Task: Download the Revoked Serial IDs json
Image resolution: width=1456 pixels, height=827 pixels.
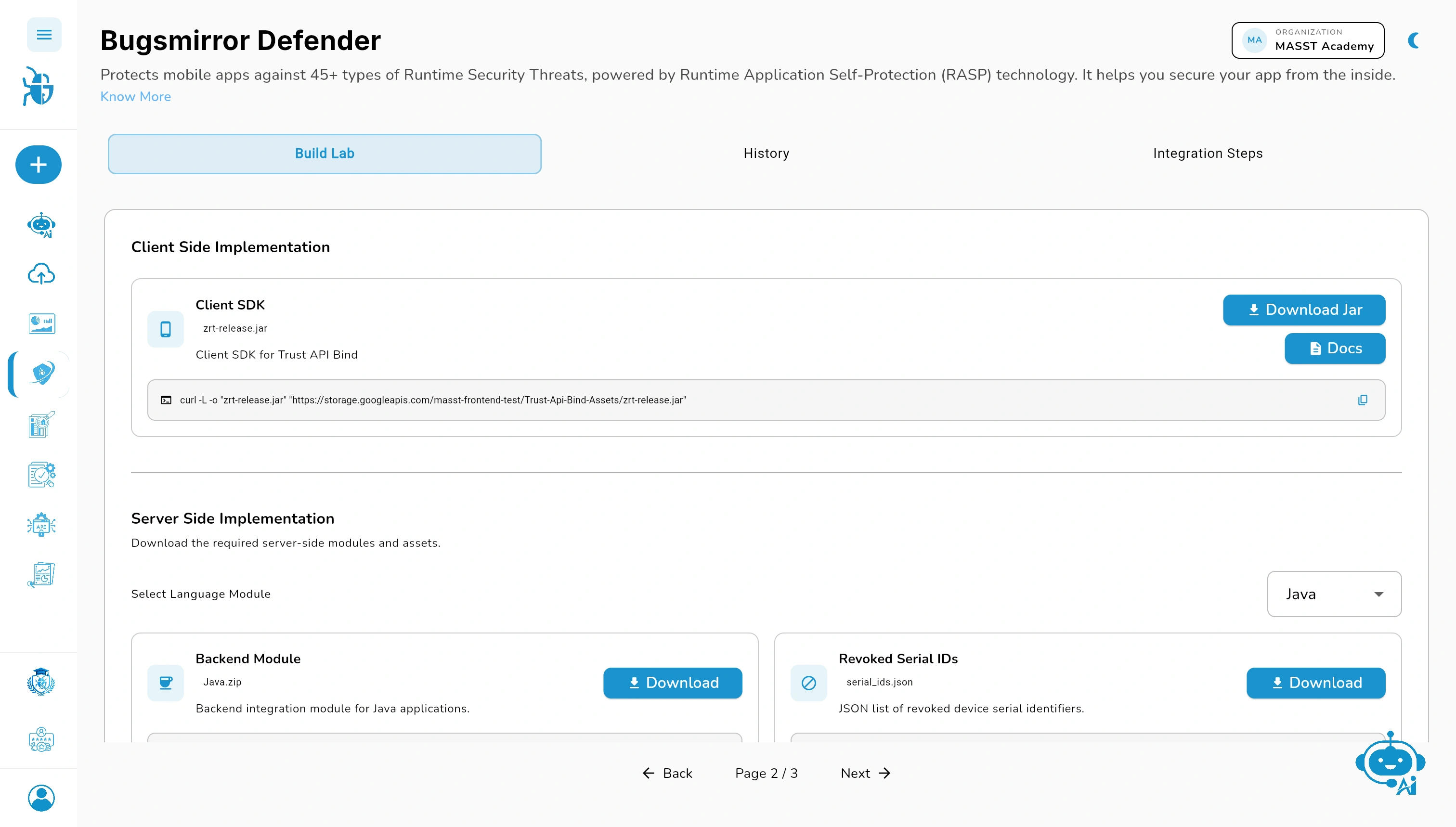Action: (1316, 683)
